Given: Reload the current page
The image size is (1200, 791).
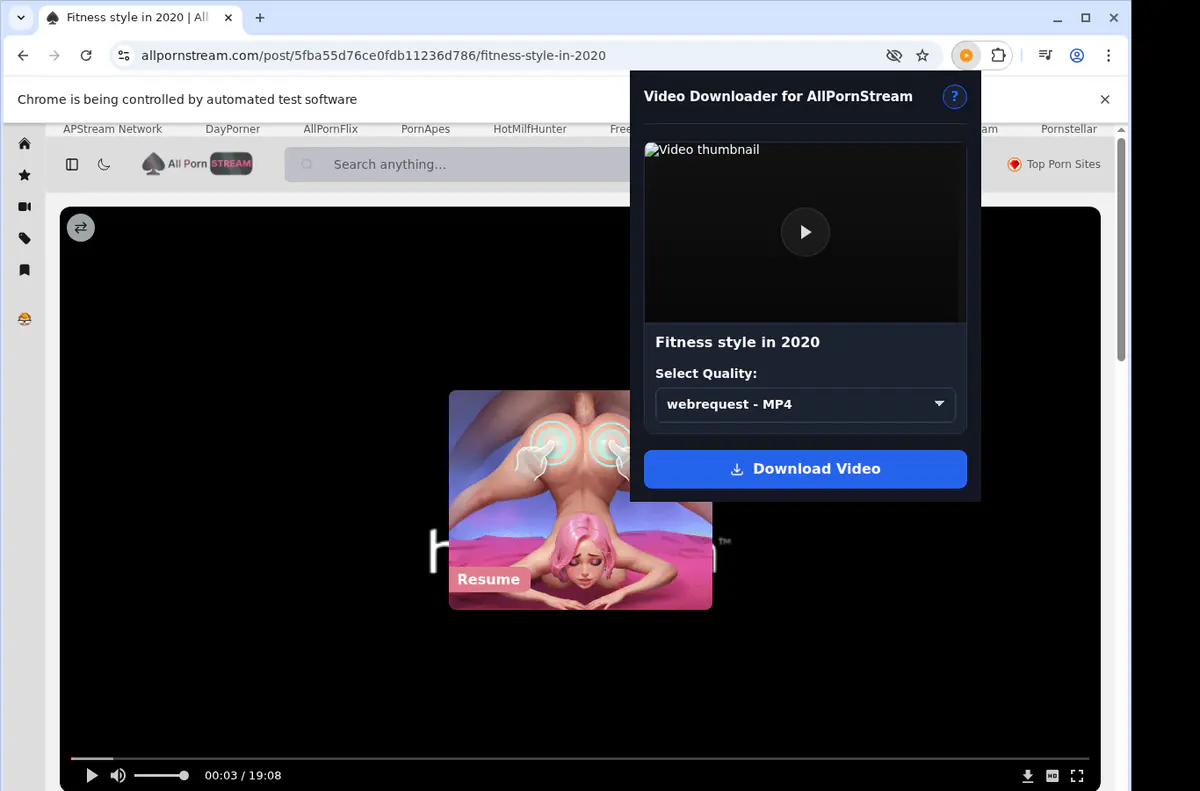Looking at the screenshot, I should [86, 56].
